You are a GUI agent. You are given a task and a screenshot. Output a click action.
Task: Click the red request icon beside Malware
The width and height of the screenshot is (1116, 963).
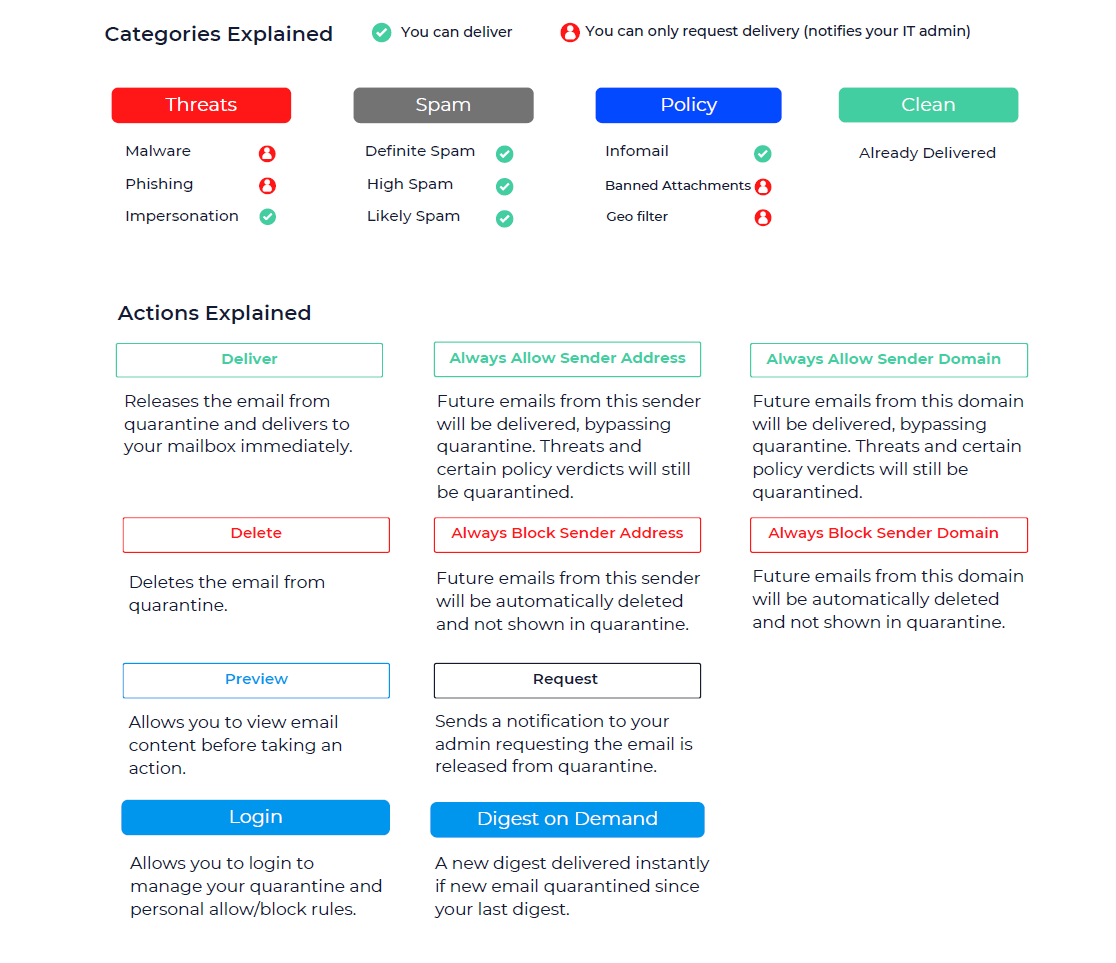click(x=267, y=153)
